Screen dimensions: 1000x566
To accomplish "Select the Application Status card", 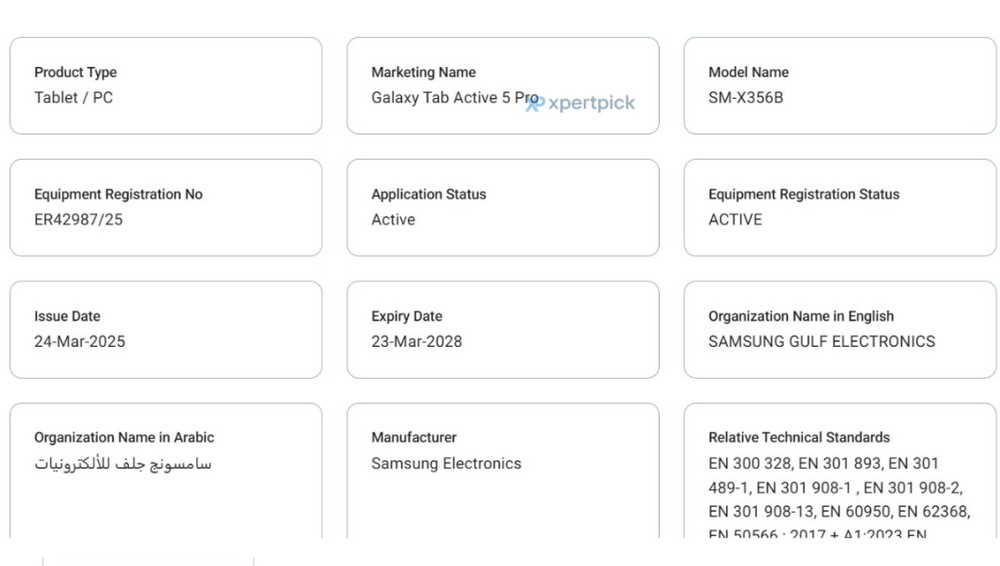I will 503,207.
